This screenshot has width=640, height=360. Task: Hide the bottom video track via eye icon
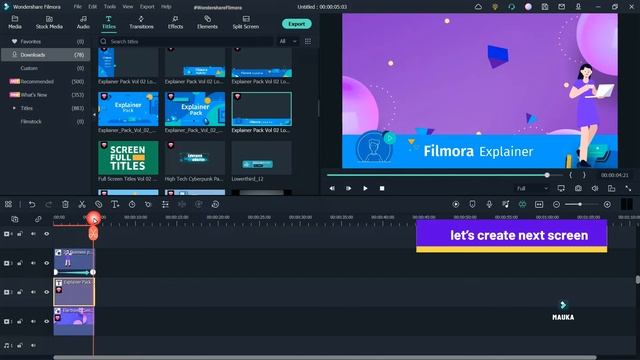tap(47, 322)
